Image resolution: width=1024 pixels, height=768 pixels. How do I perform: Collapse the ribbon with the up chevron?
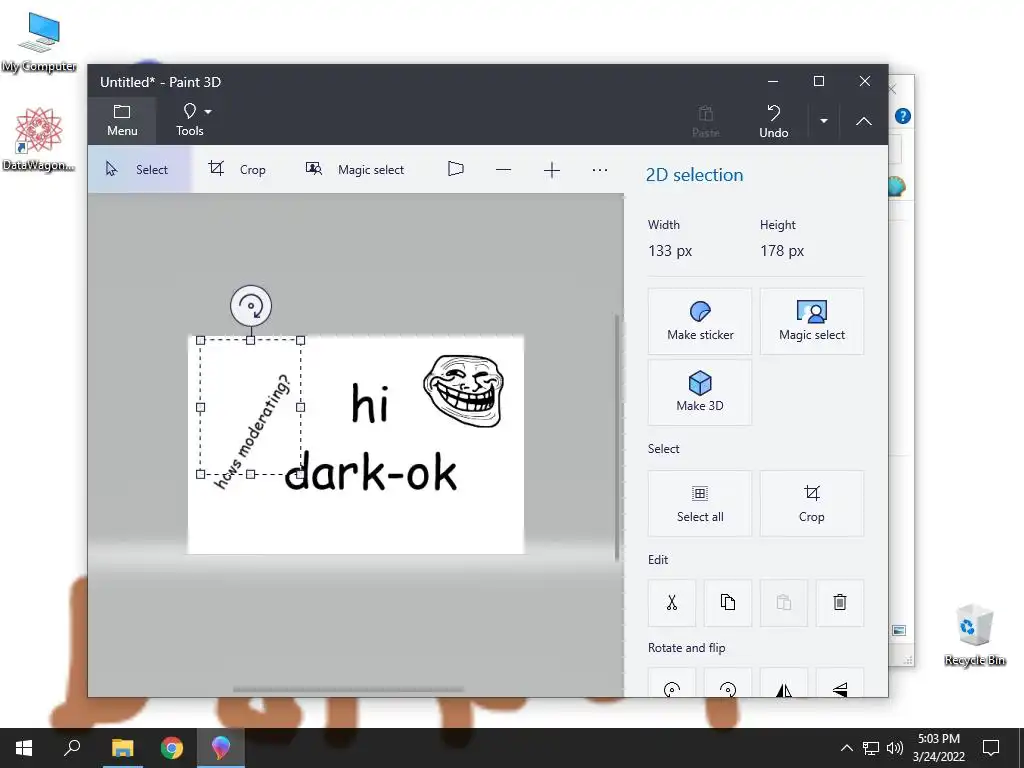pos(863,121)
